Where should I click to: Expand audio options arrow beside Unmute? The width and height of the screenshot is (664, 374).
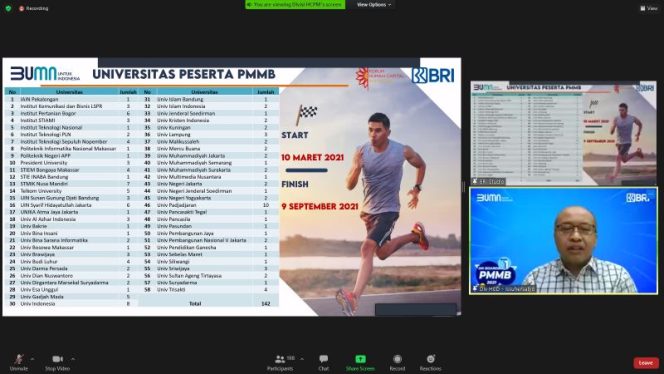(32, 359)
